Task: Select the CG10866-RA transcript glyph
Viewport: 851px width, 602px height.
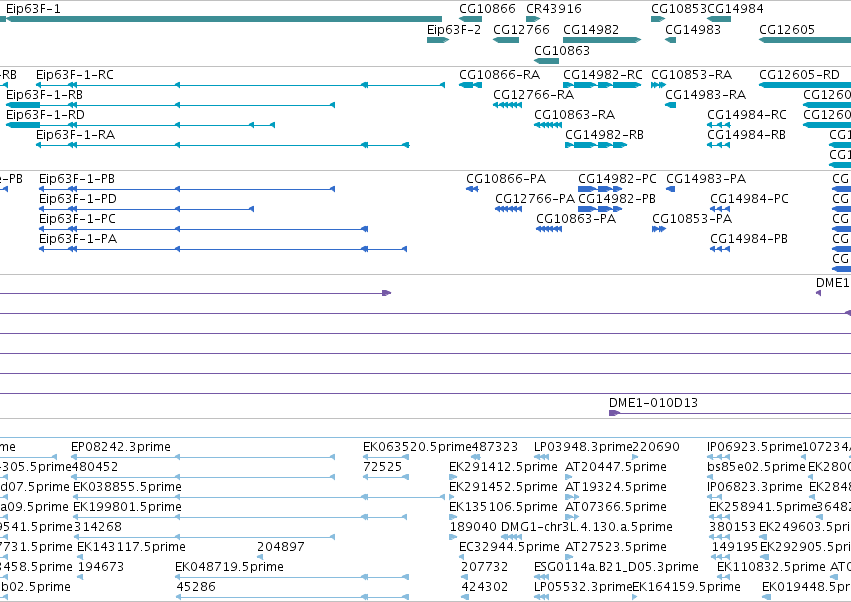Action: click(471, 85)
